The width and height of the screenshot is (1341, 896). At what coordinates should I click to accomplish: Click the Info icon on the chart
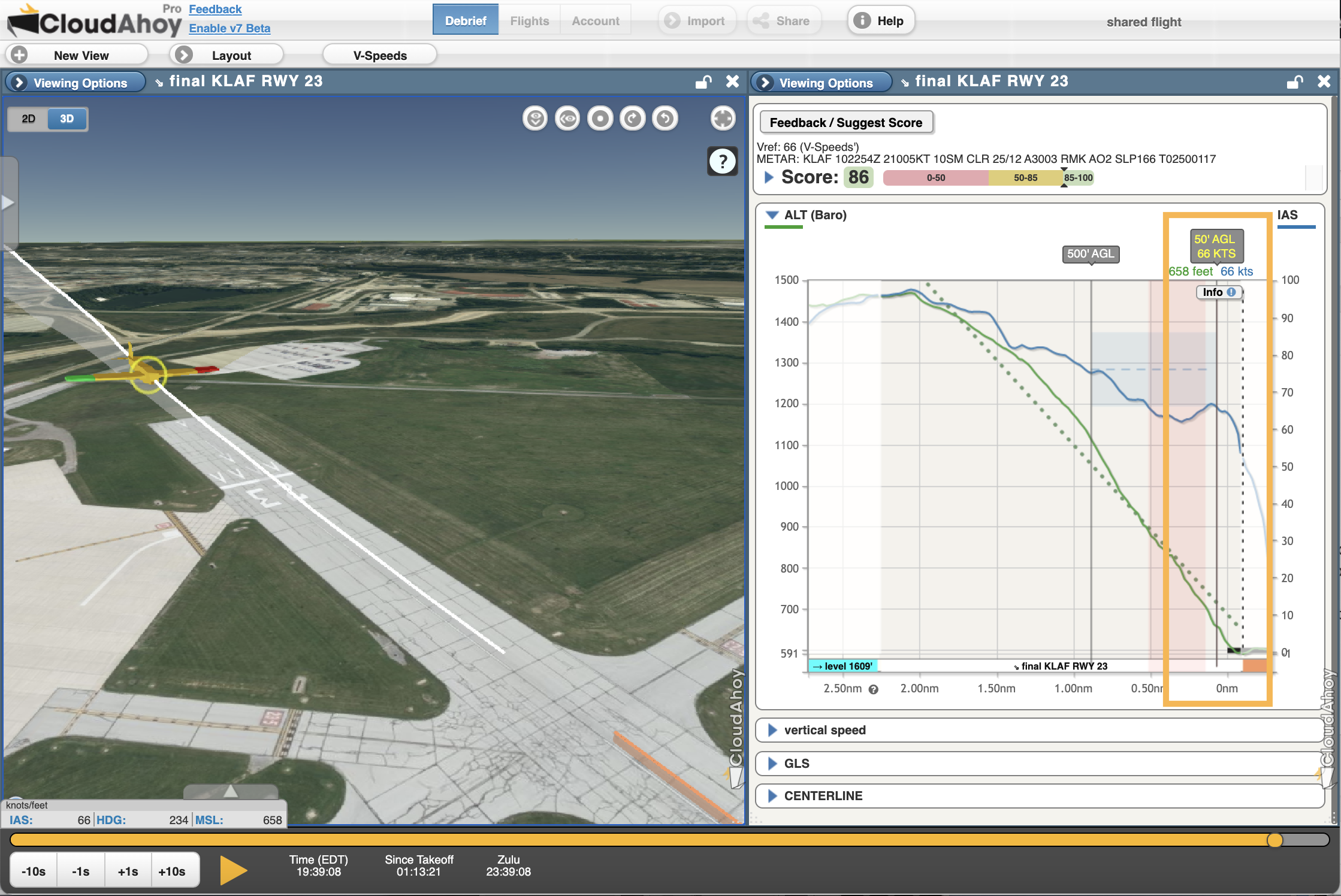1231,292
